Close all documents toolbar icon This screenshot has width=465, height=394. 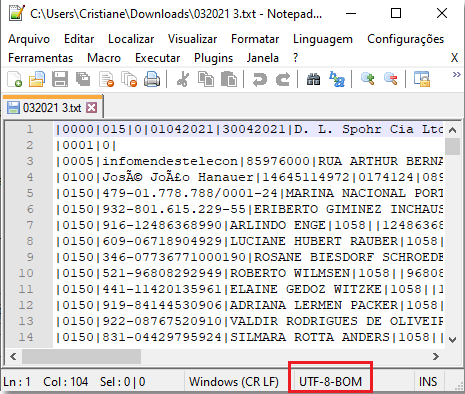(129, 79)
